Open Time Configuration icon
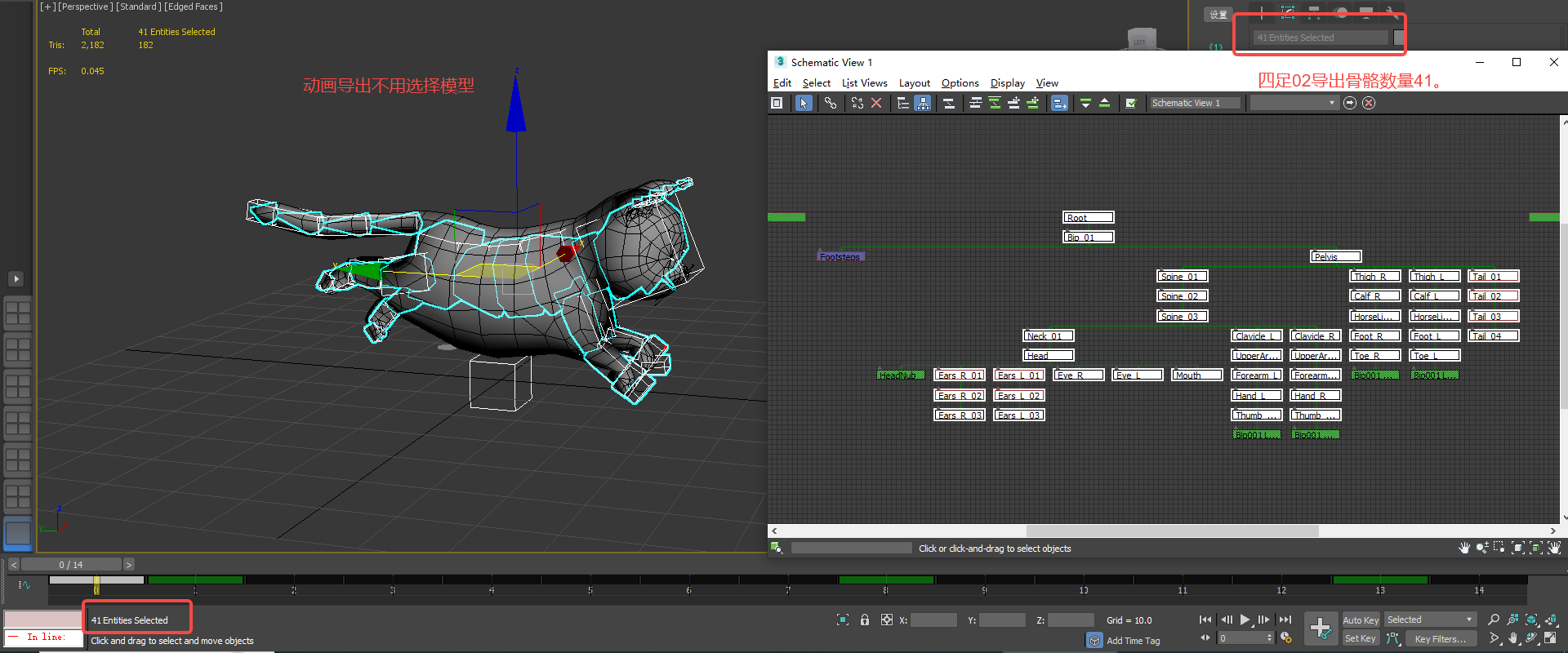The height and width of the screenshot is (653, 1568). click(1286, 638)
